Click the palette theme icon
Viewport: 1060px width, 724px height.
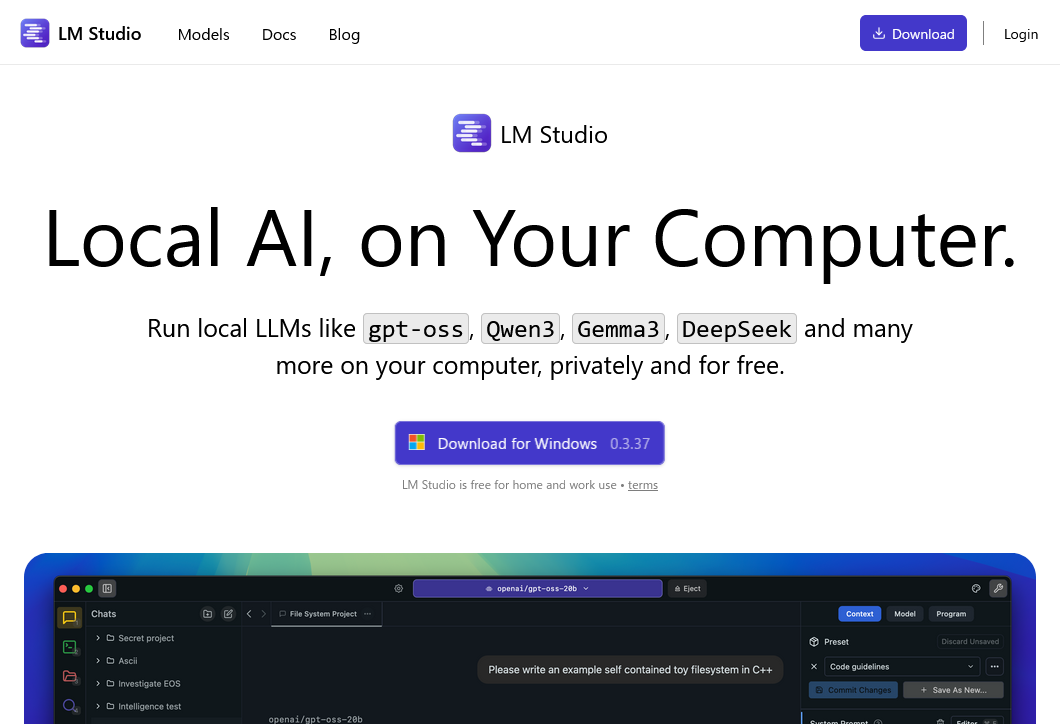pyautogui.click(x=976, y=588)
